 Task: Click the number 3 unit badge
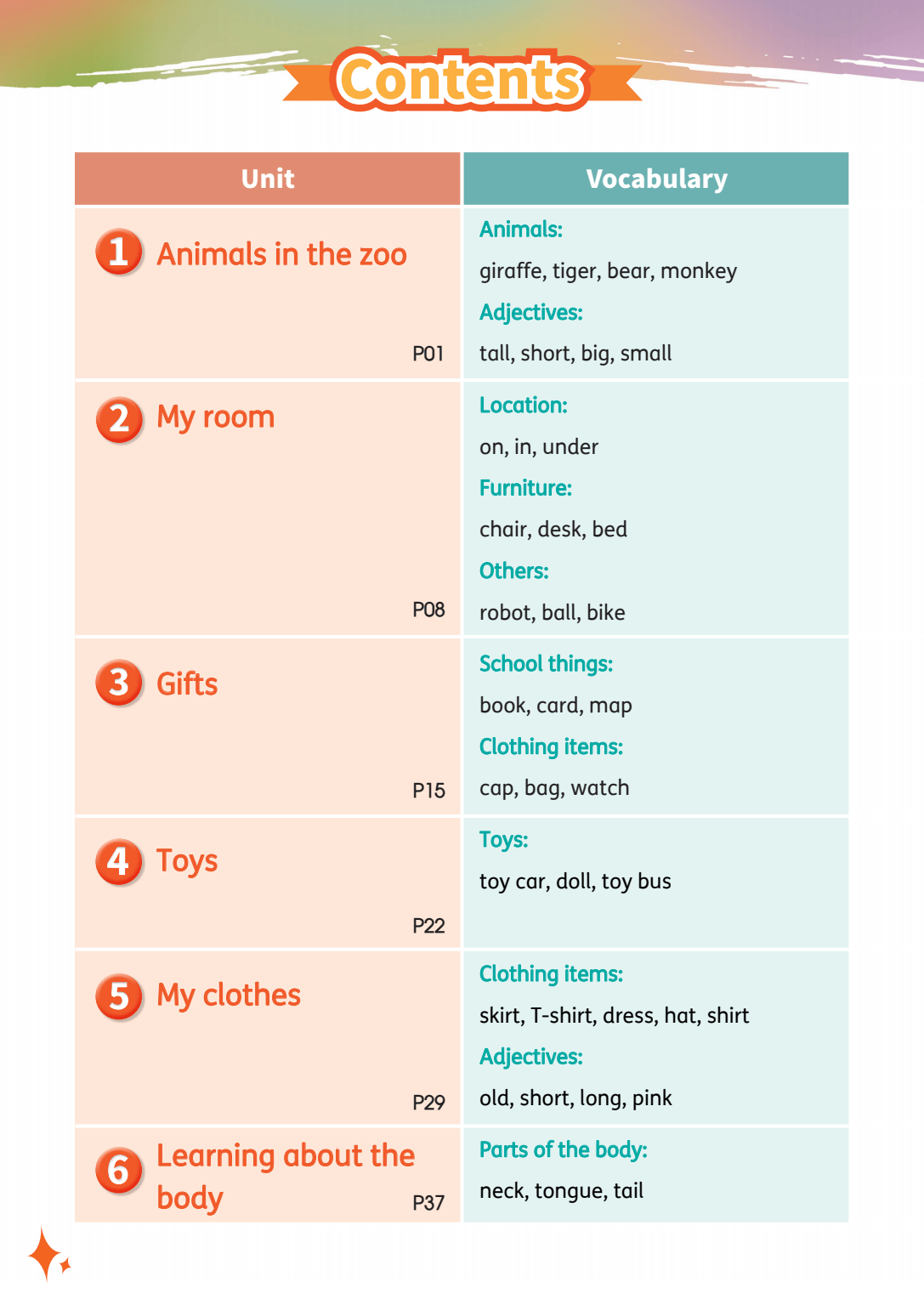119,682
